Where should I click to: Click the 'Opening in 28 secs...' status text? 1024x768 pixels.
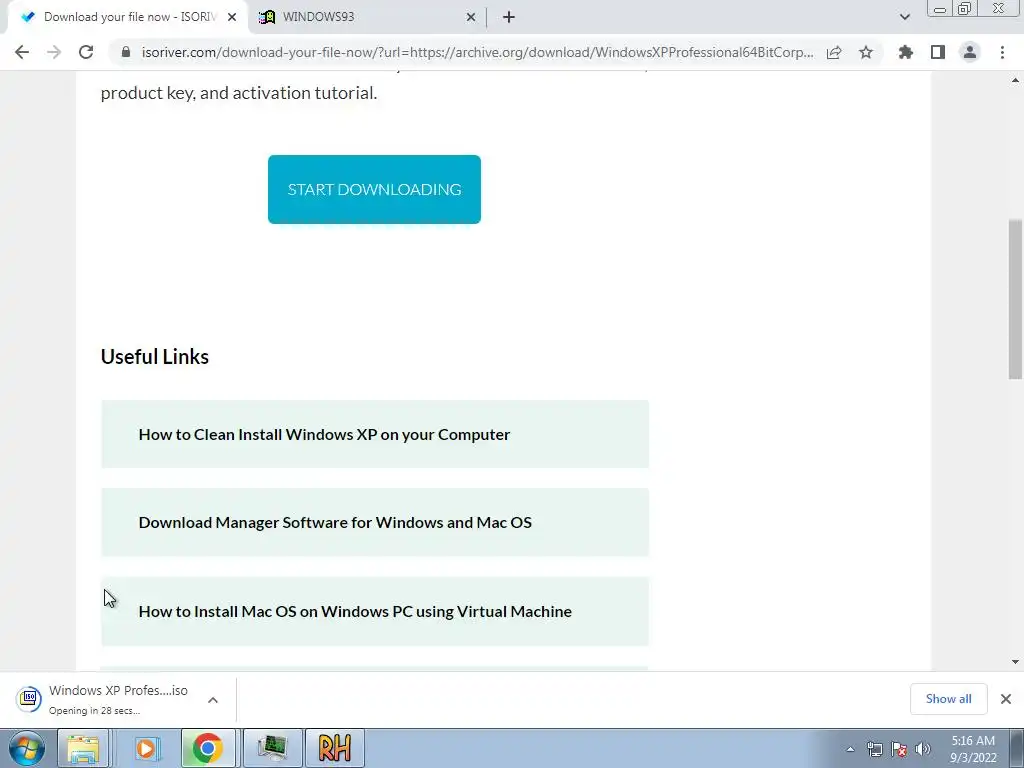[95, 711]
